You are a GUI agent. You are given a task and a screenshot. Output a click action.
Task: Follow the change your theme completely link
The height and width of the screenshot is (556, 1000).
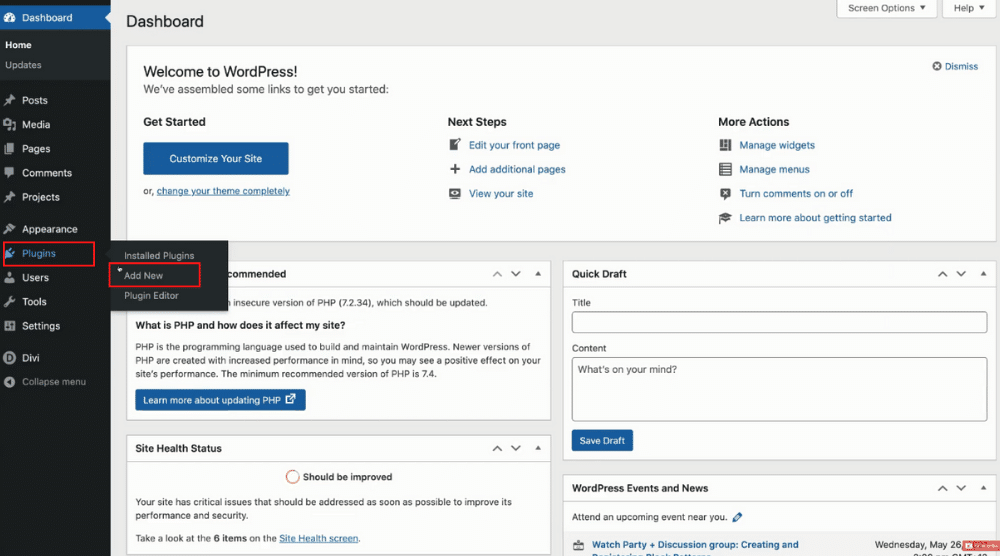(223, 191)
